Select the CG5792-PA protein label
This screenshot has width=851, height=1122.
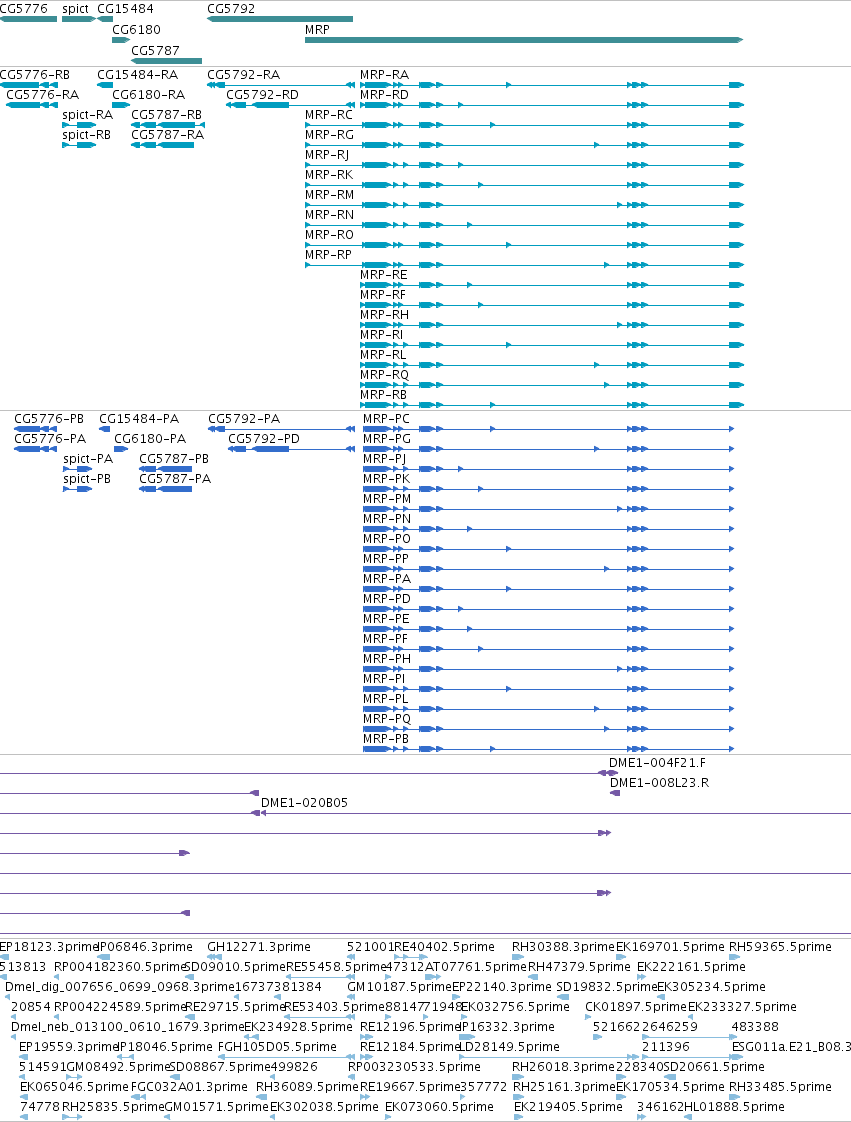pyautogui.click(x=244, y=419)
